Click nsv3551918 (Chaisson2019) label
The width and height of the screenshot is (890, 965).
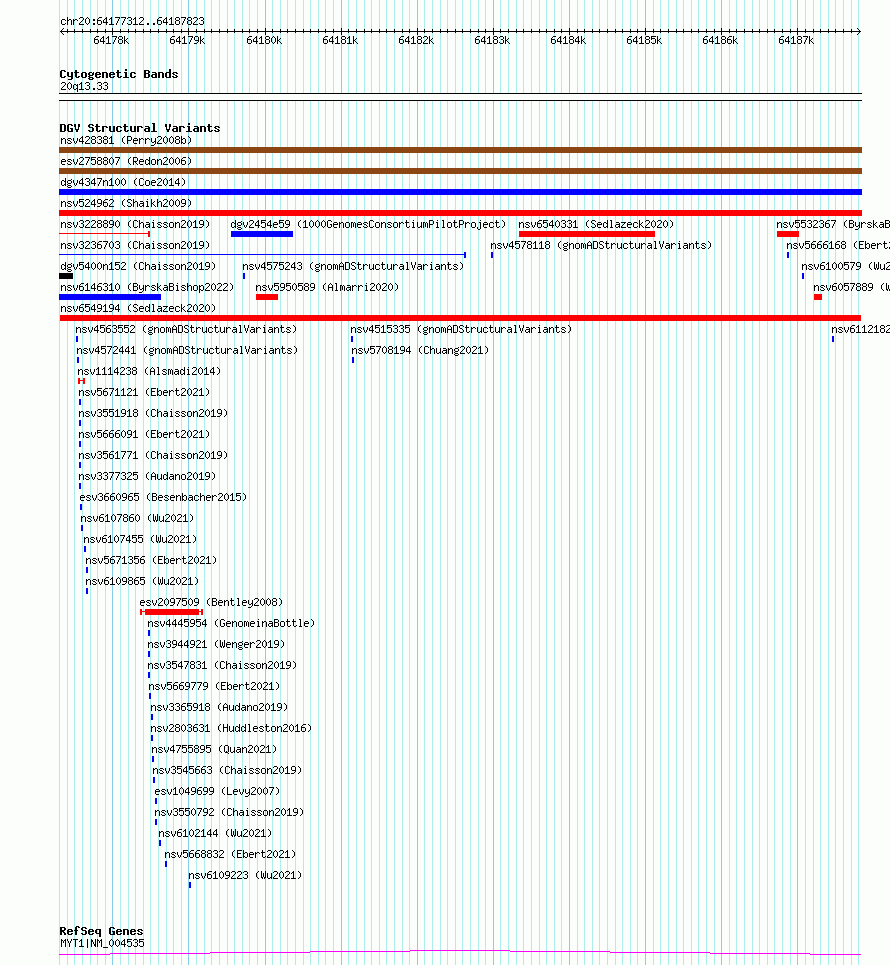click(x=153, y=413)
